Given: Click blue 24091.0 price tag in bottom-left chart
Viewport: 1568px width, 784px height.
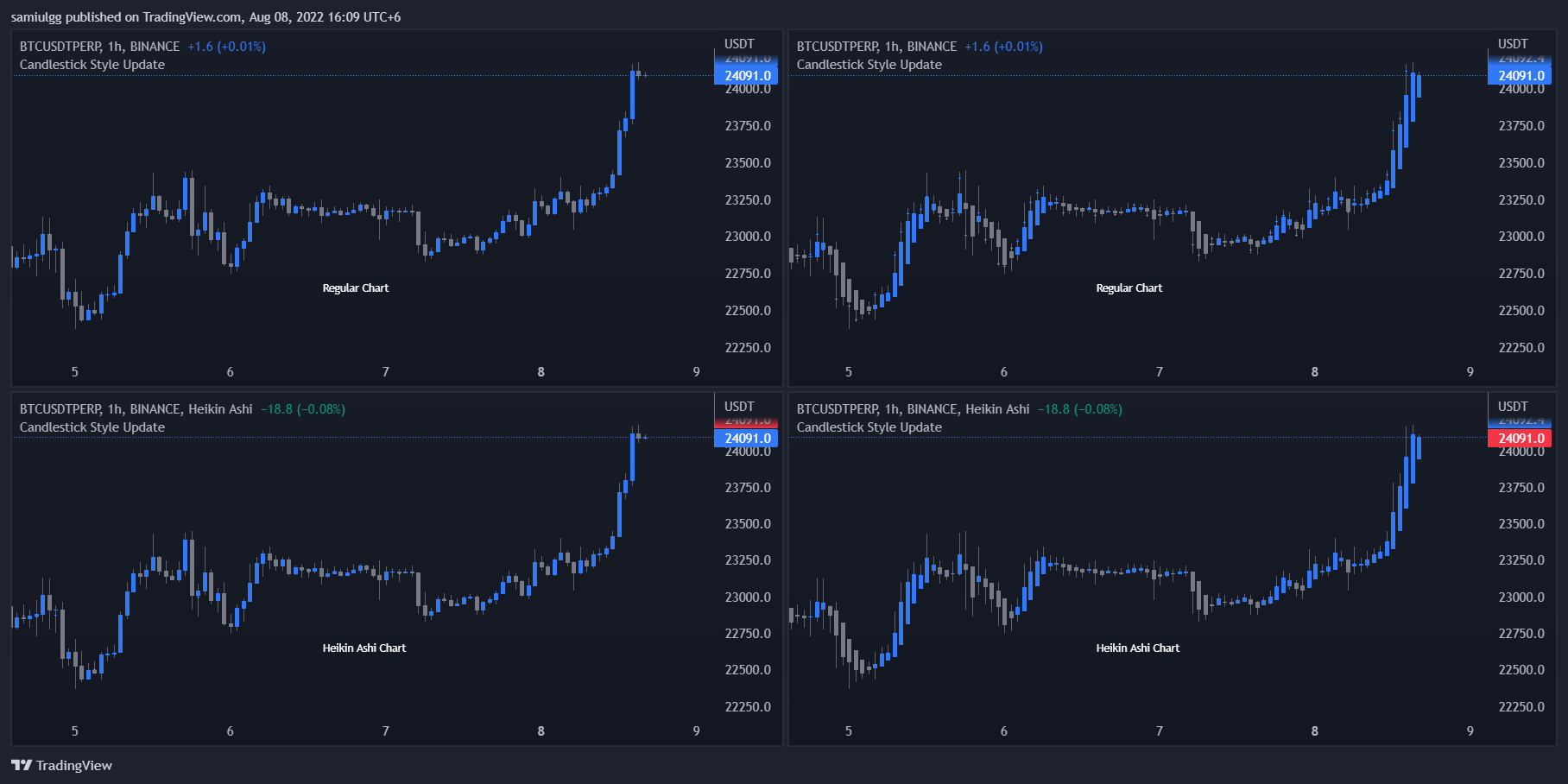Looking at the screenshot, I should 747,439.
